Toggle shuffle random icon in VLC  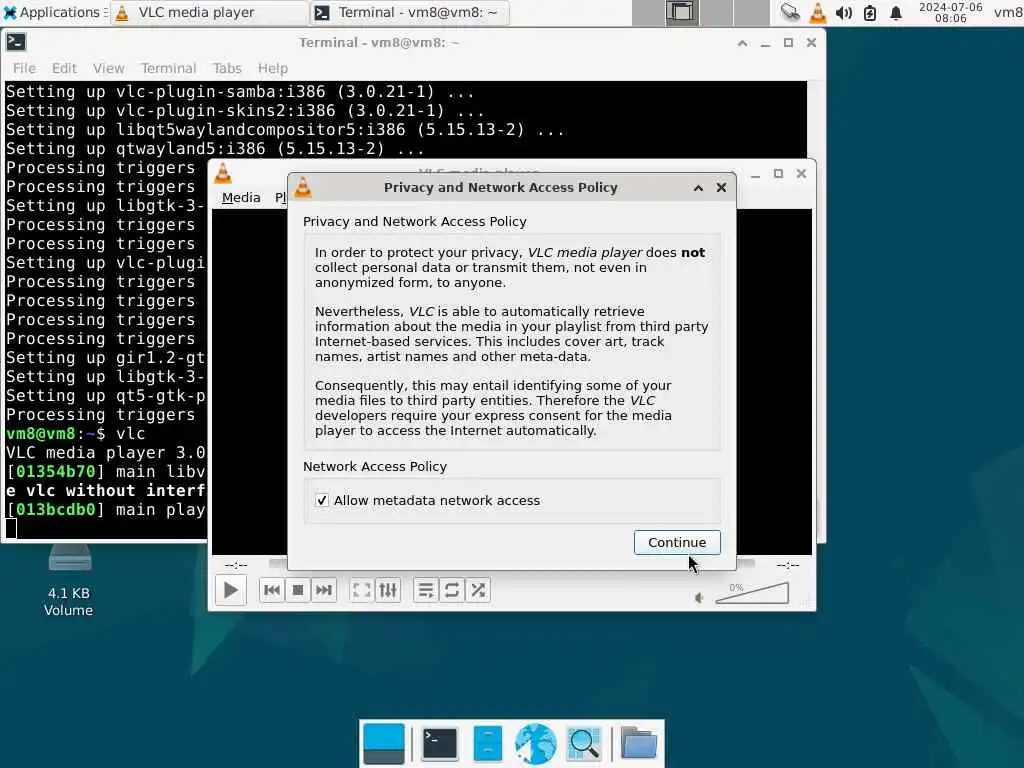coord(478,590)
